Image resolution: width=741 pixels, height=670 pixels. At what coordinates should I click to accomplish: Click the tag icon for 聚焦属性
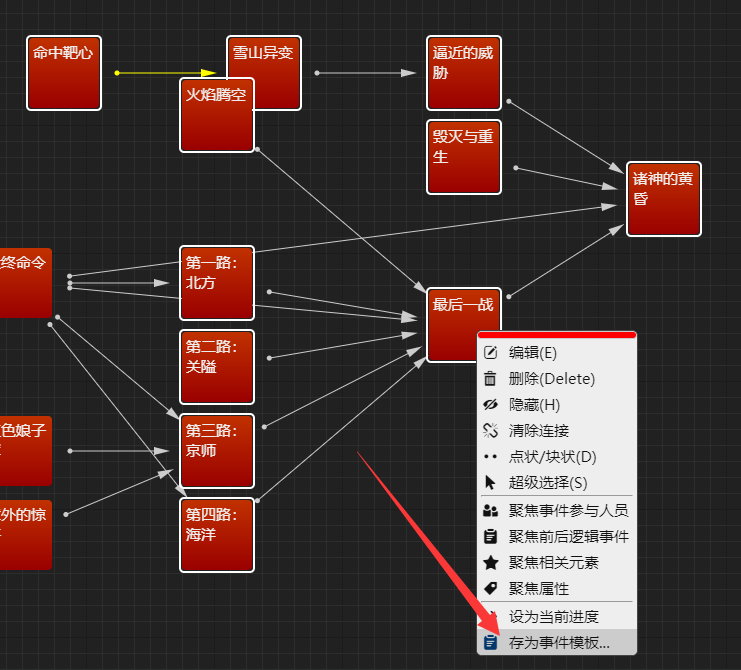(x=490, y=588)
